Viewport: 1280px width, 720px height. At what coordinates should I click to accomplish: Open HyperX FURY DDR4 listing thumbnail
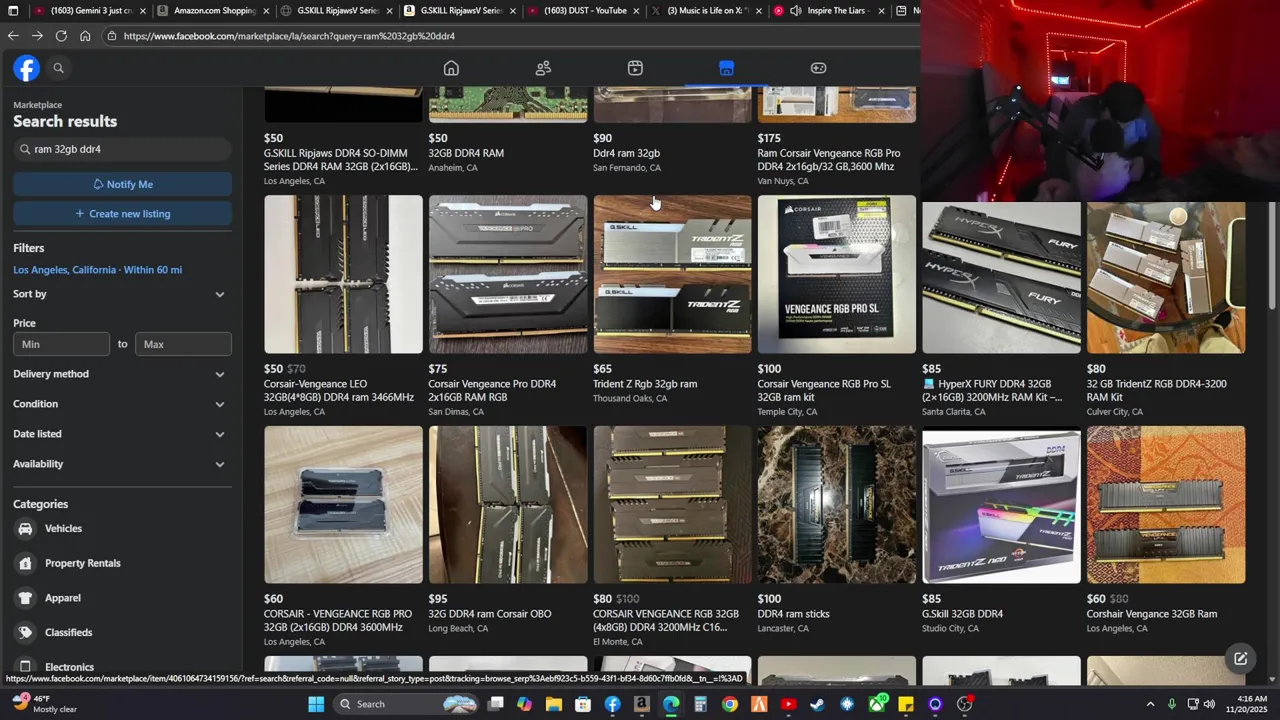point(1001,278)
